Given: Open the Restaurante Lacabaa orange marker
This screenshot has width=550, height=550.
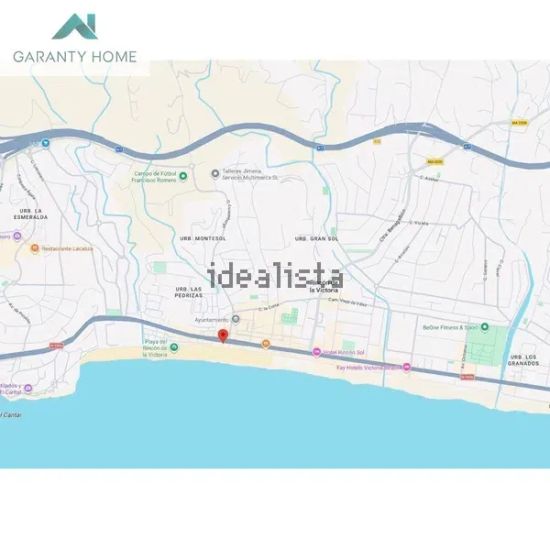Looking at the screenshot, I should [35, 248].
